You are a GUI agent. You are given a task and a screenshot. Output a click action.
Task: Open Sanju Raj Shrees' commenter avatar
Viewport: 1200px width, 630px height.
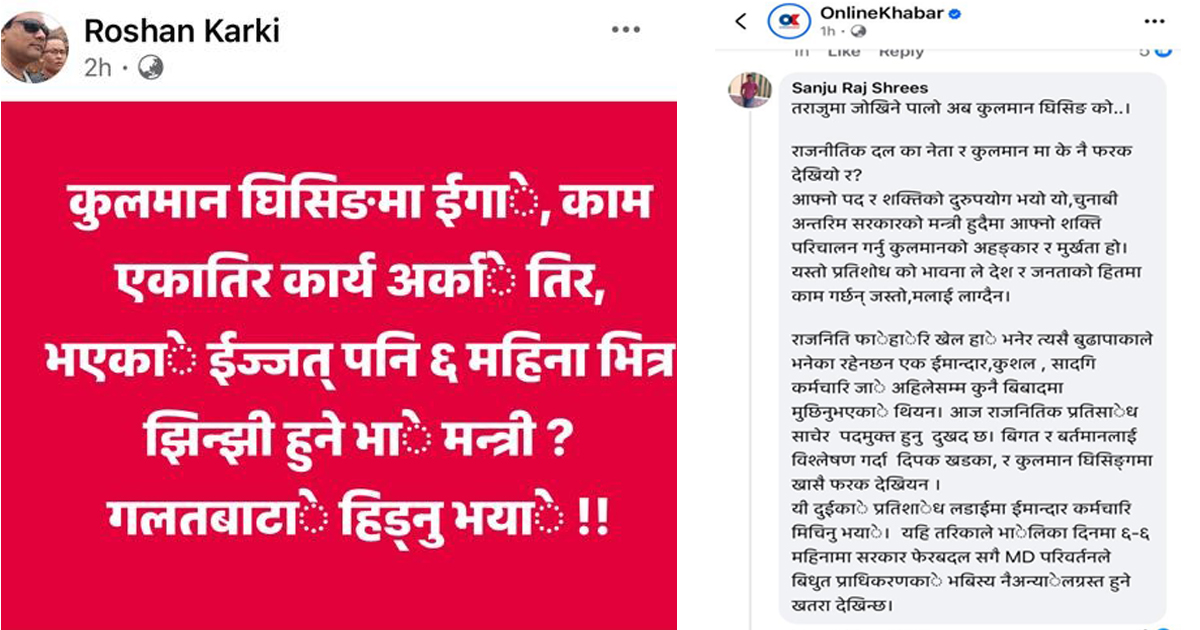pyautogui.click(x=749, y=90)
